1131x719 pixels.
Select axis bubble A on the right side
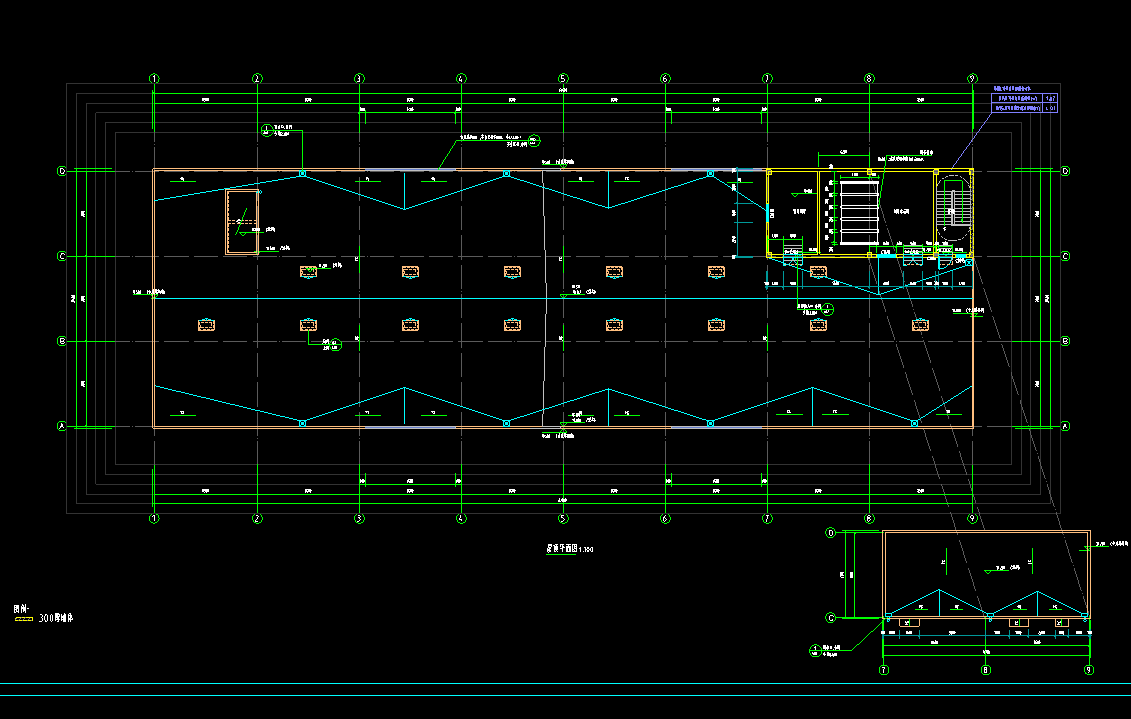[1064, 426]
